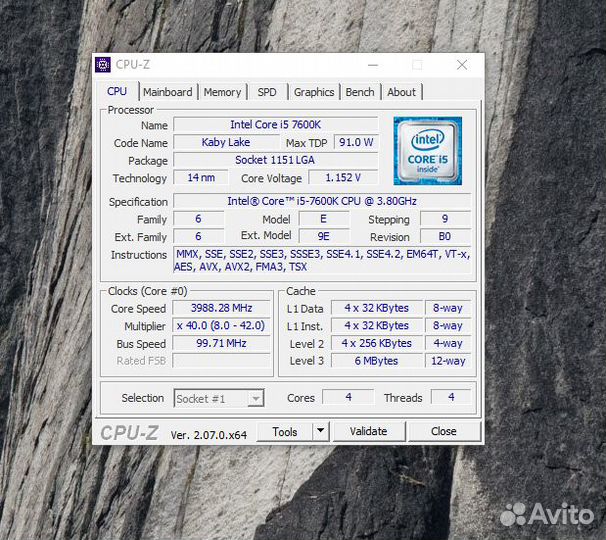Click the Stepping value 9
This screenshot has height=540, width=606.
445,219
